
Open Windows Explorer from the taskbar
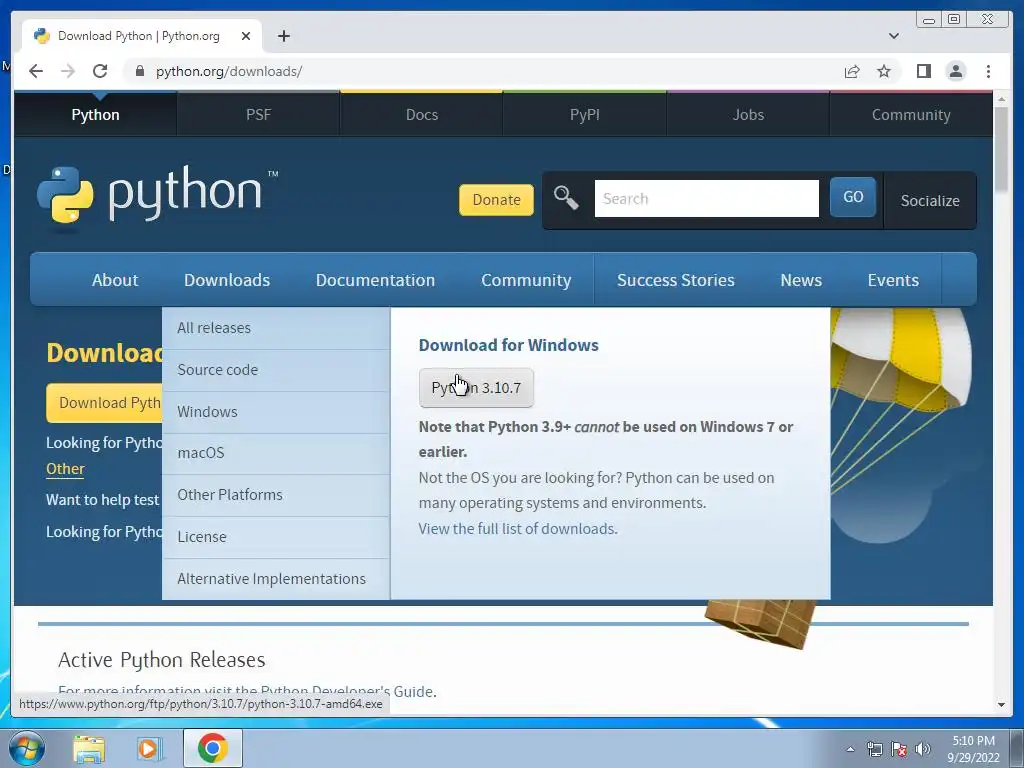pyautogui.click(x=89, y=749)
